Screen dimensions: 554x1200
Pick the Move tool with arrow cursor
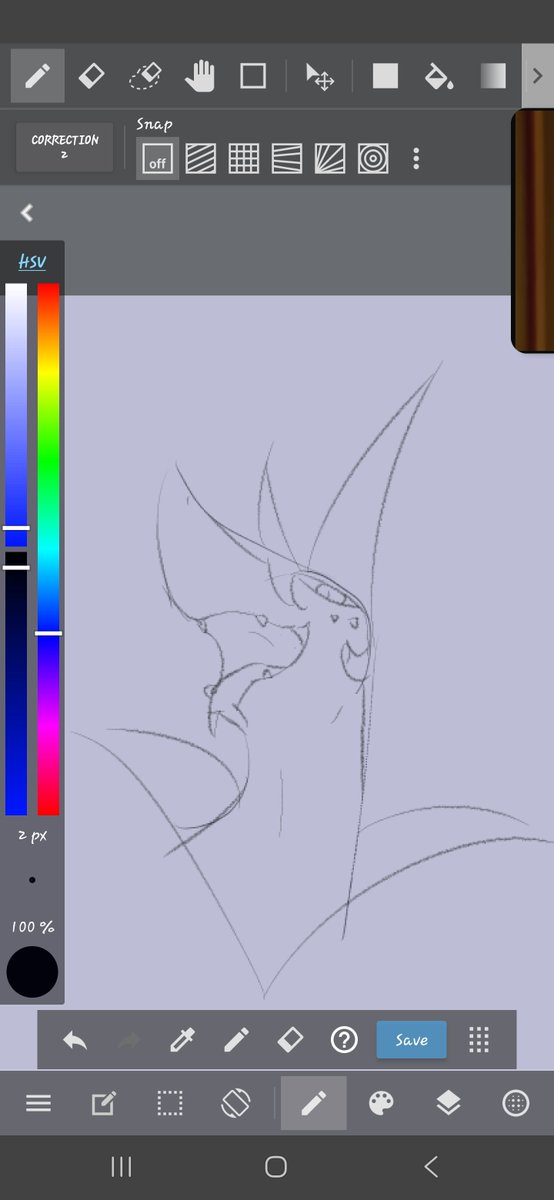point(320,76)
